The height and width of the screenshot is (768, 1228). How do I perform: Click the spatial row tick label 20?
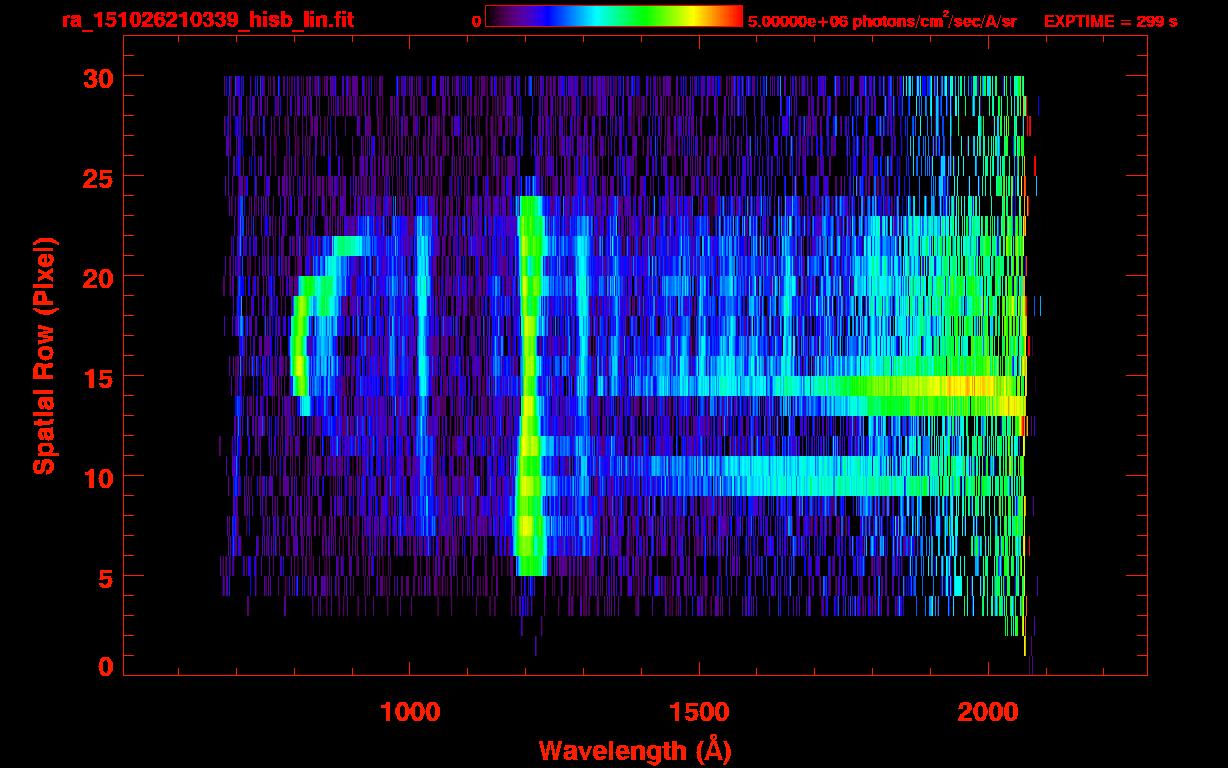(x=97, y=277)
